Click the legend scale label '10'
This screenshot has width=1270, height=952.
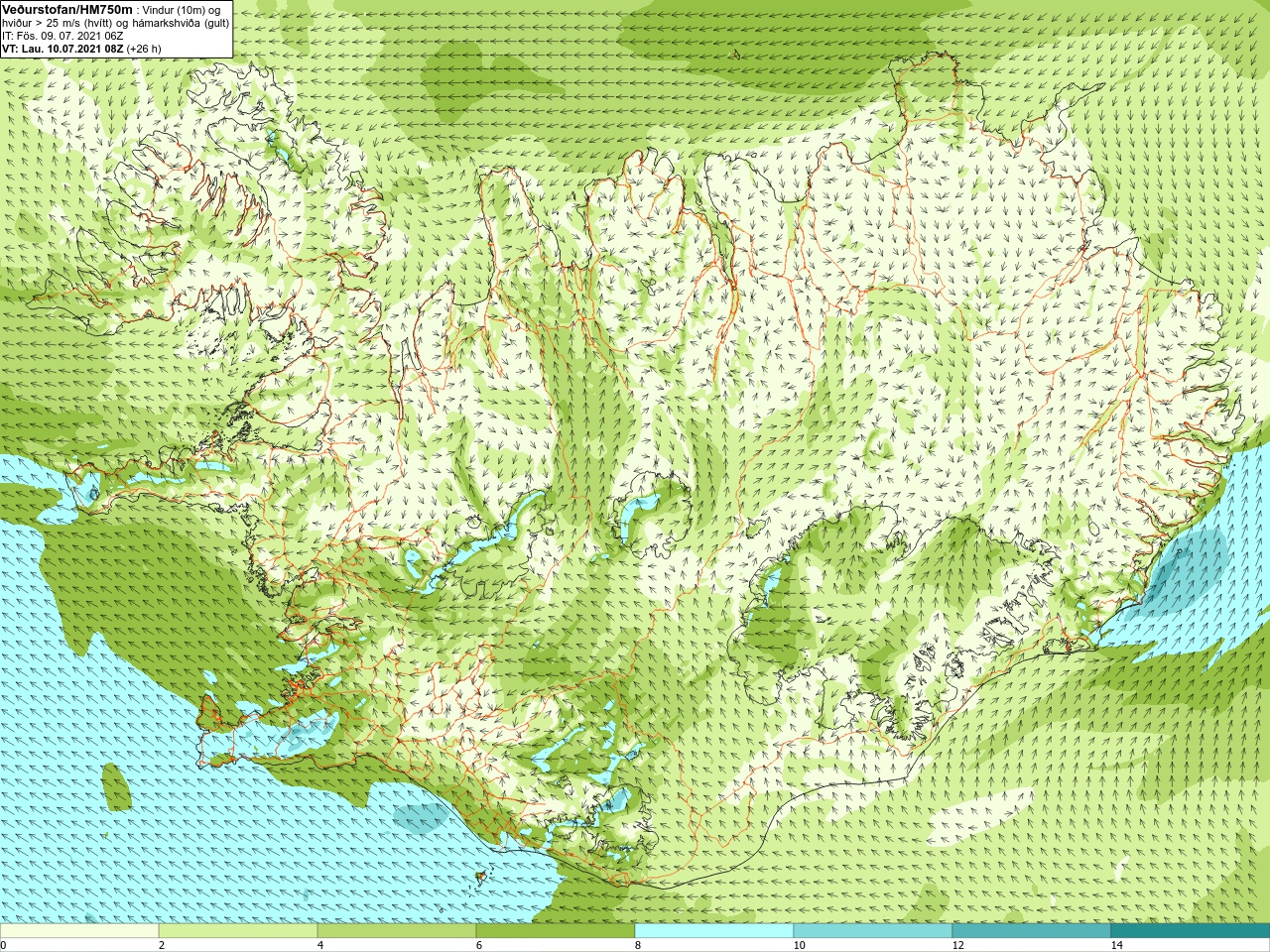tap(799, 945)
